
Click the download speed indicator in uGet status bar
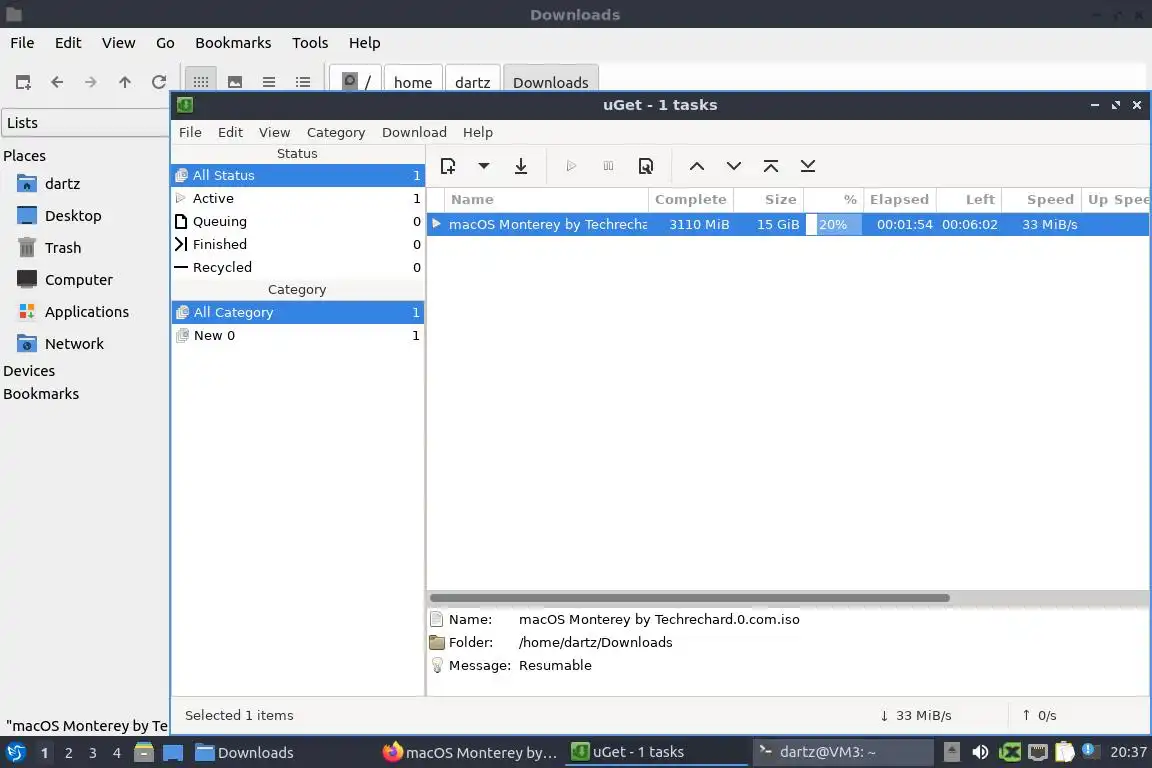pyautogui.click(x=915, y=715)
